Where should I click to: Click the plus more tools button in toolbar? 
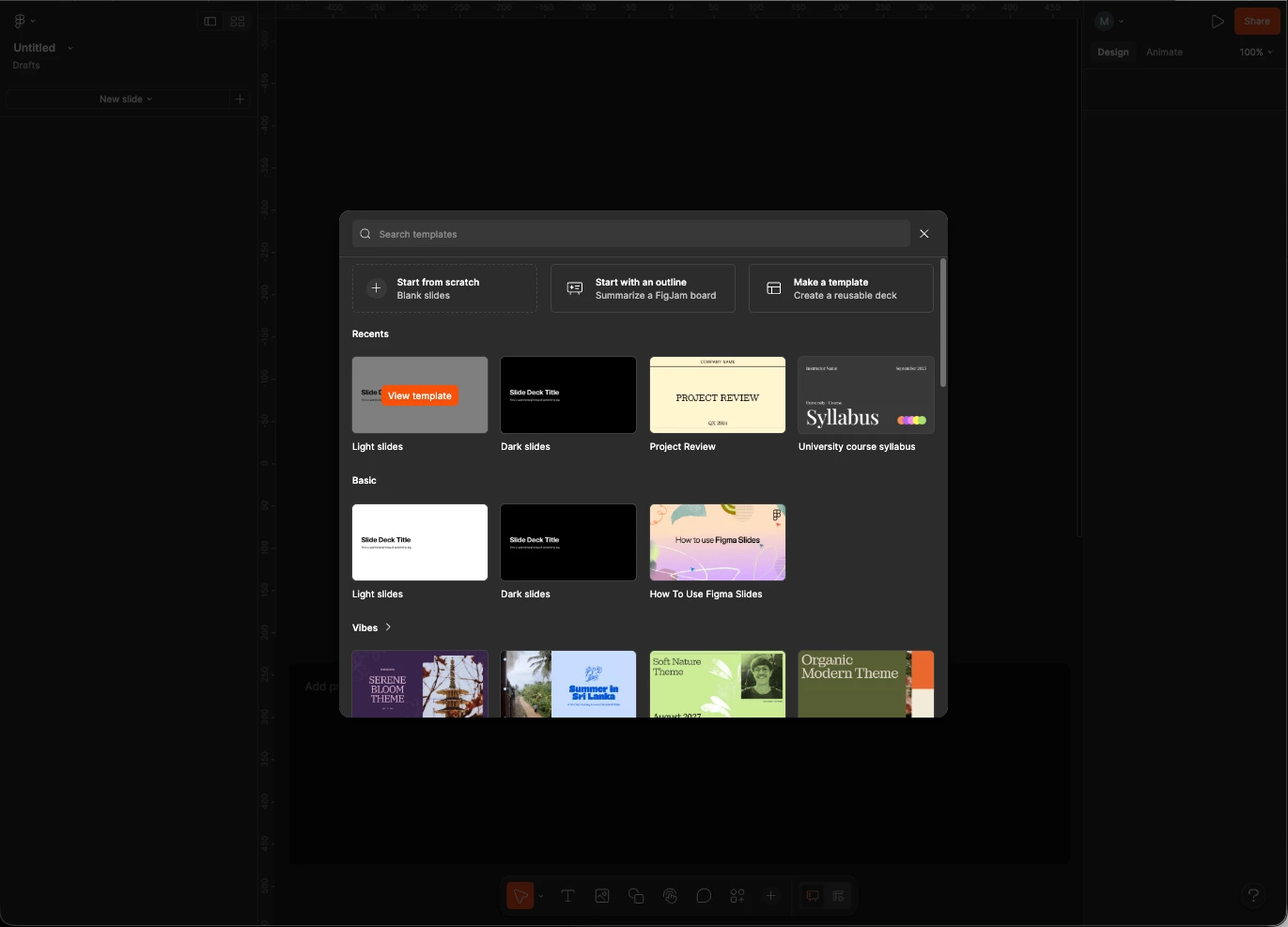(x=770, y=896)
